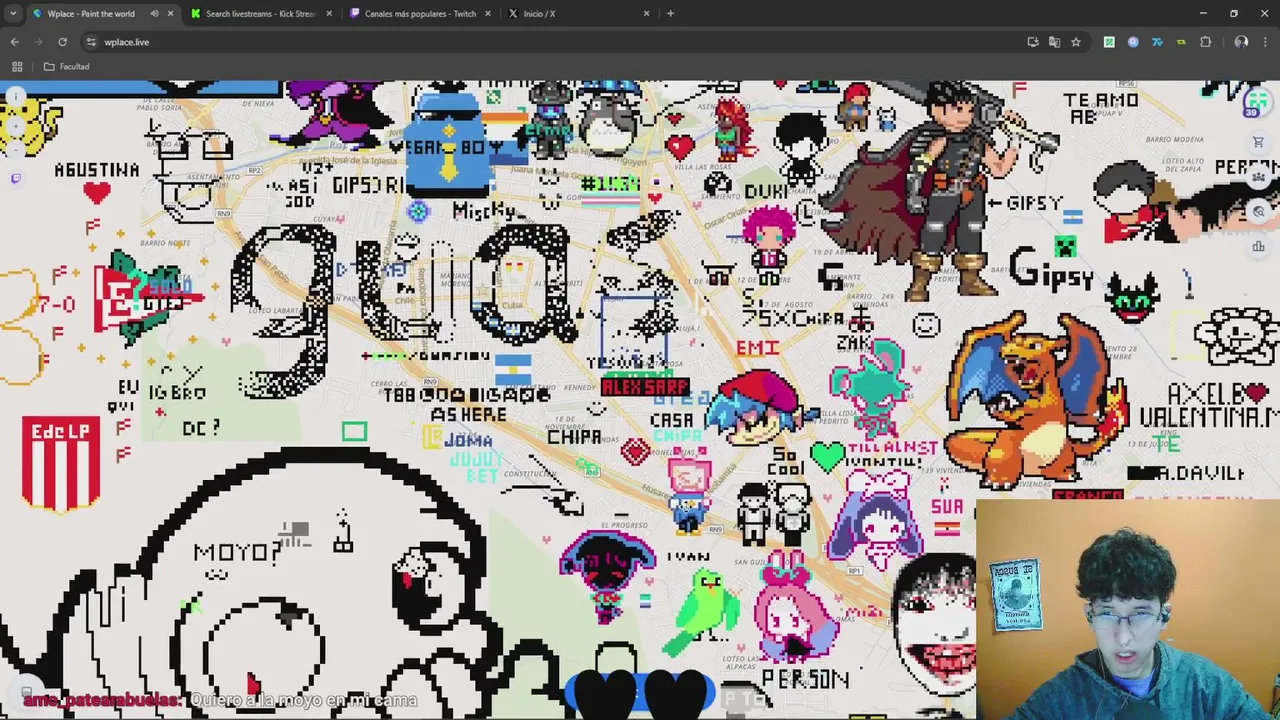The height and width of the screenshot is (720, 1280).
Task: Open the Wplace user avatar with 39 badge
Action: point(1257,102)
